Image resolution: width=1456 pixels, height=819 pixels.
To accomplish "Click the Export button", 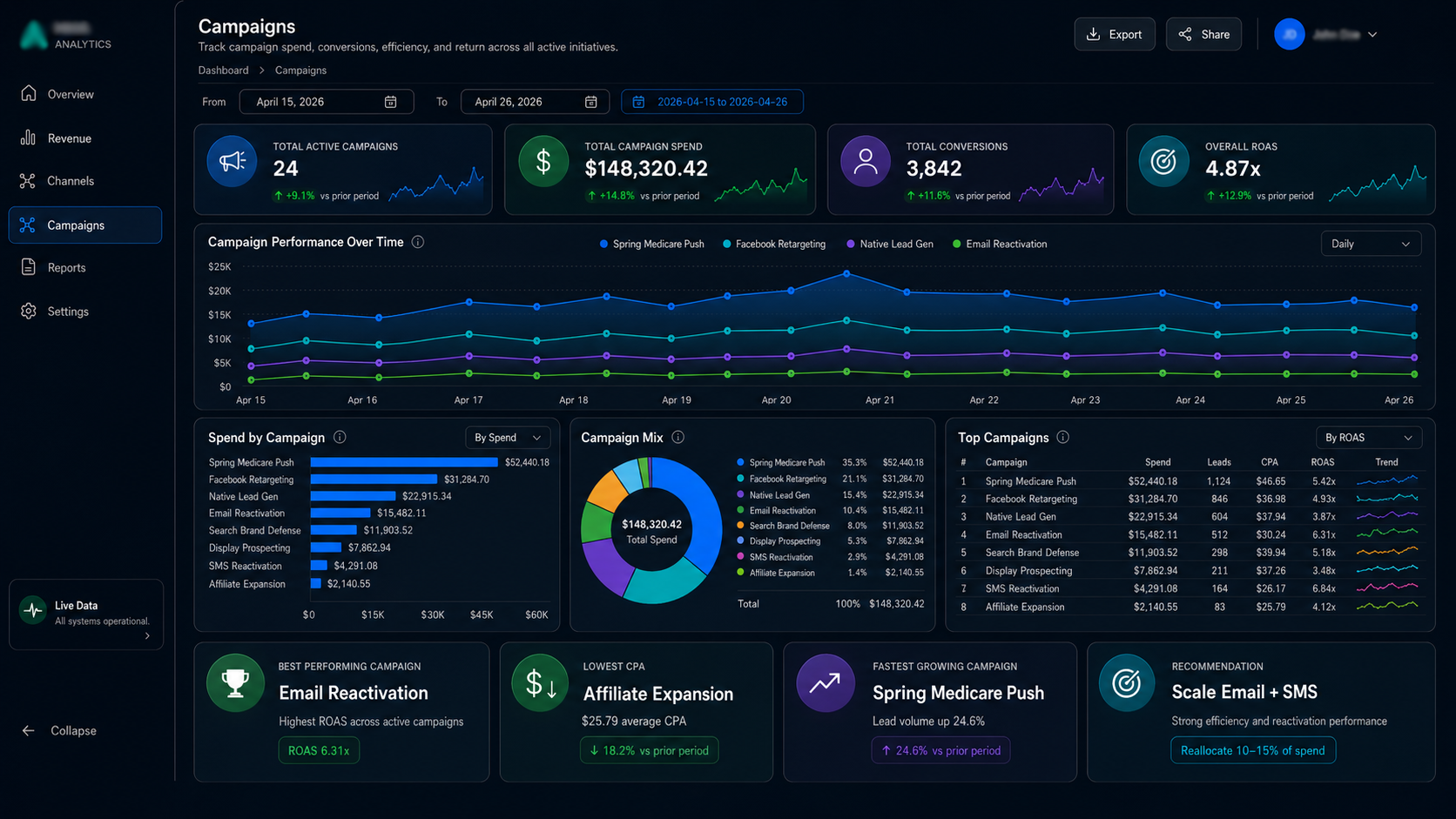I will [1115, 34].
